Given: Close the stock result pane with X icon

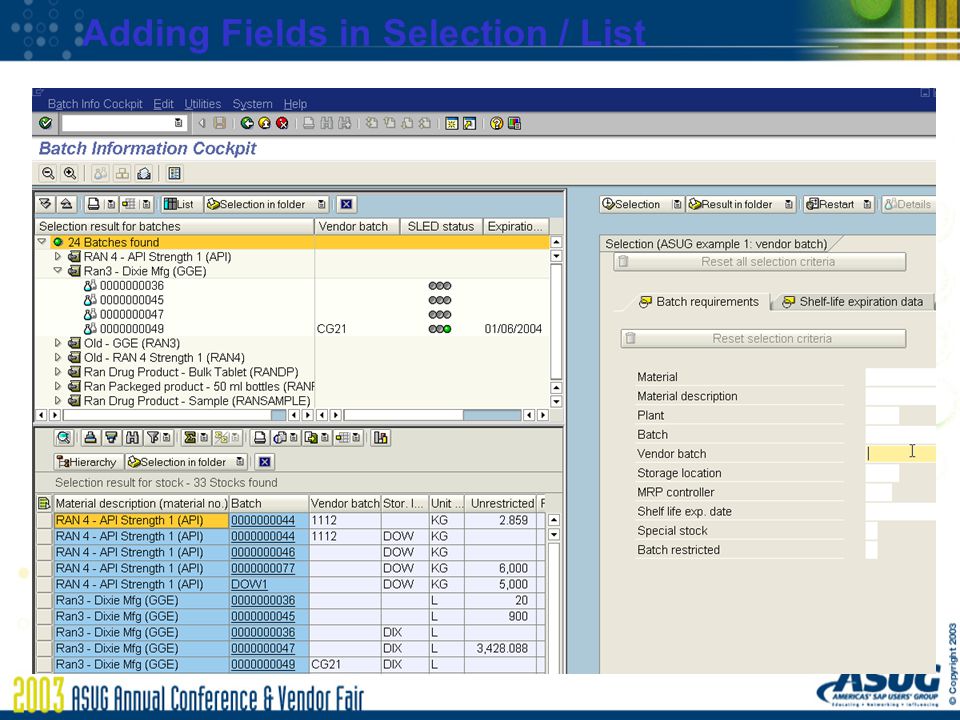Looking at the screenshot, I should tap(264, 462).
